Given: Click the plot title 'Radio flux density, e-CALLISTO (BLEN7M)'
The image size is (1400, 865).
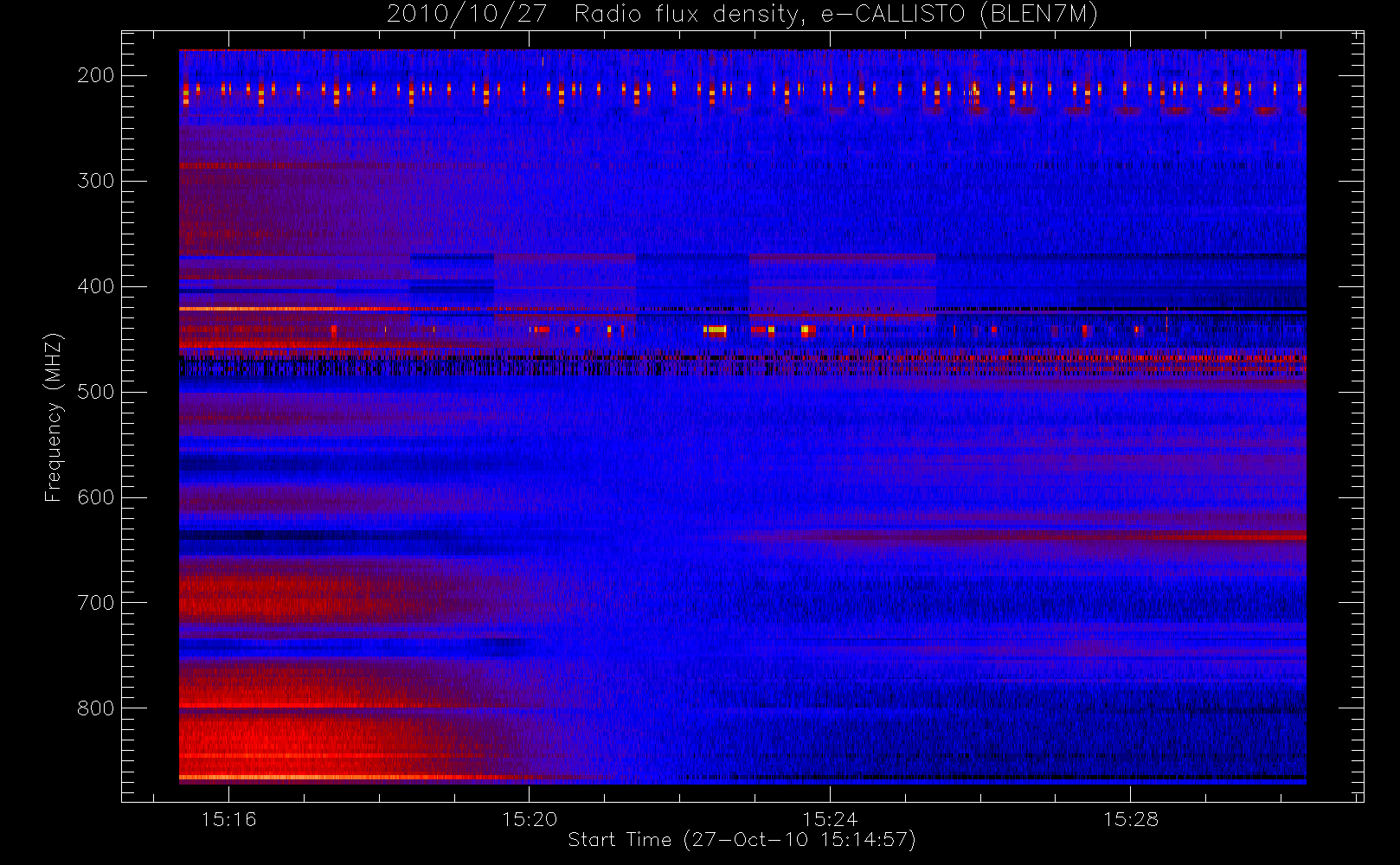Looking at the screenshot, I should click(836, 15).
